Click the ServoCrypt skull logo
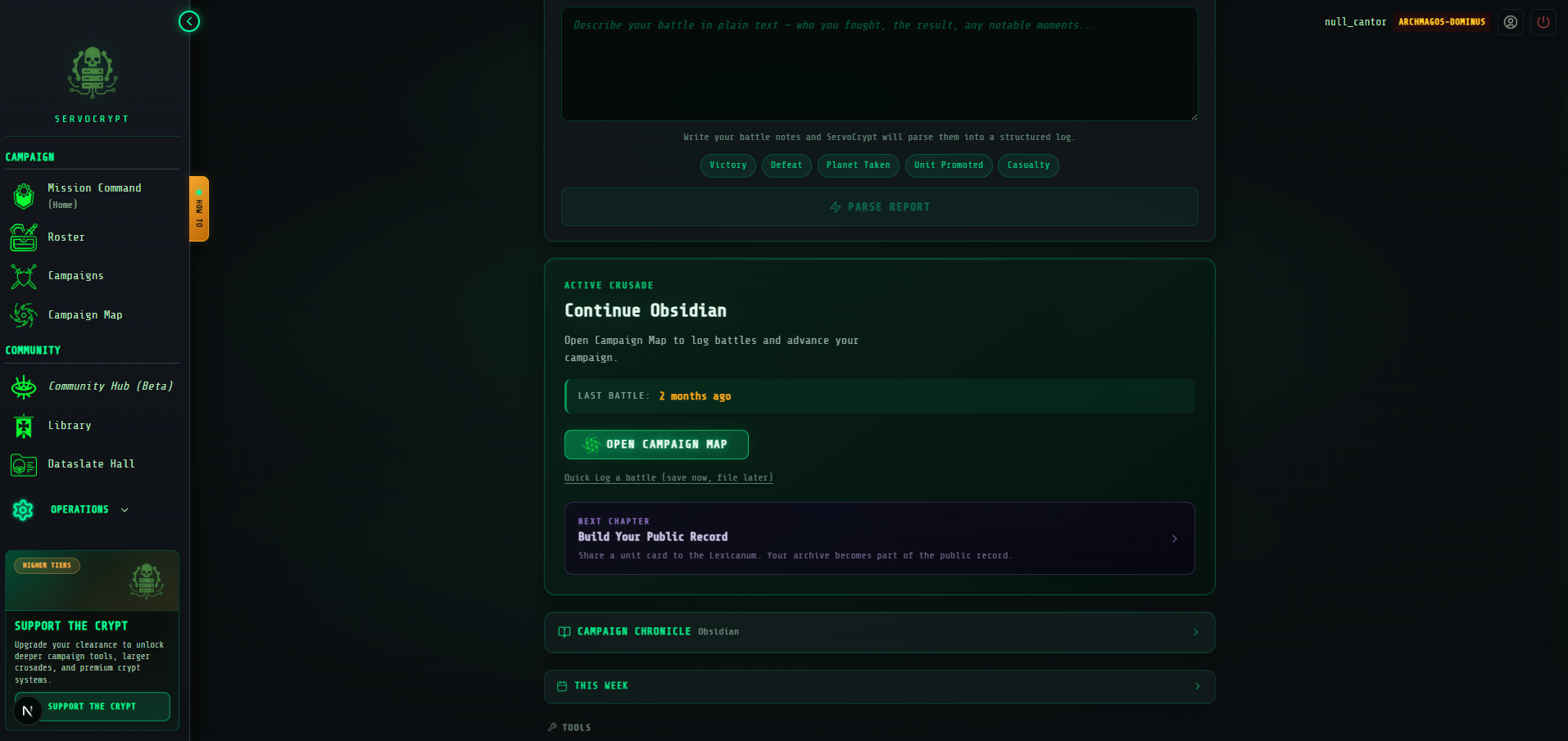 point(93,72)
